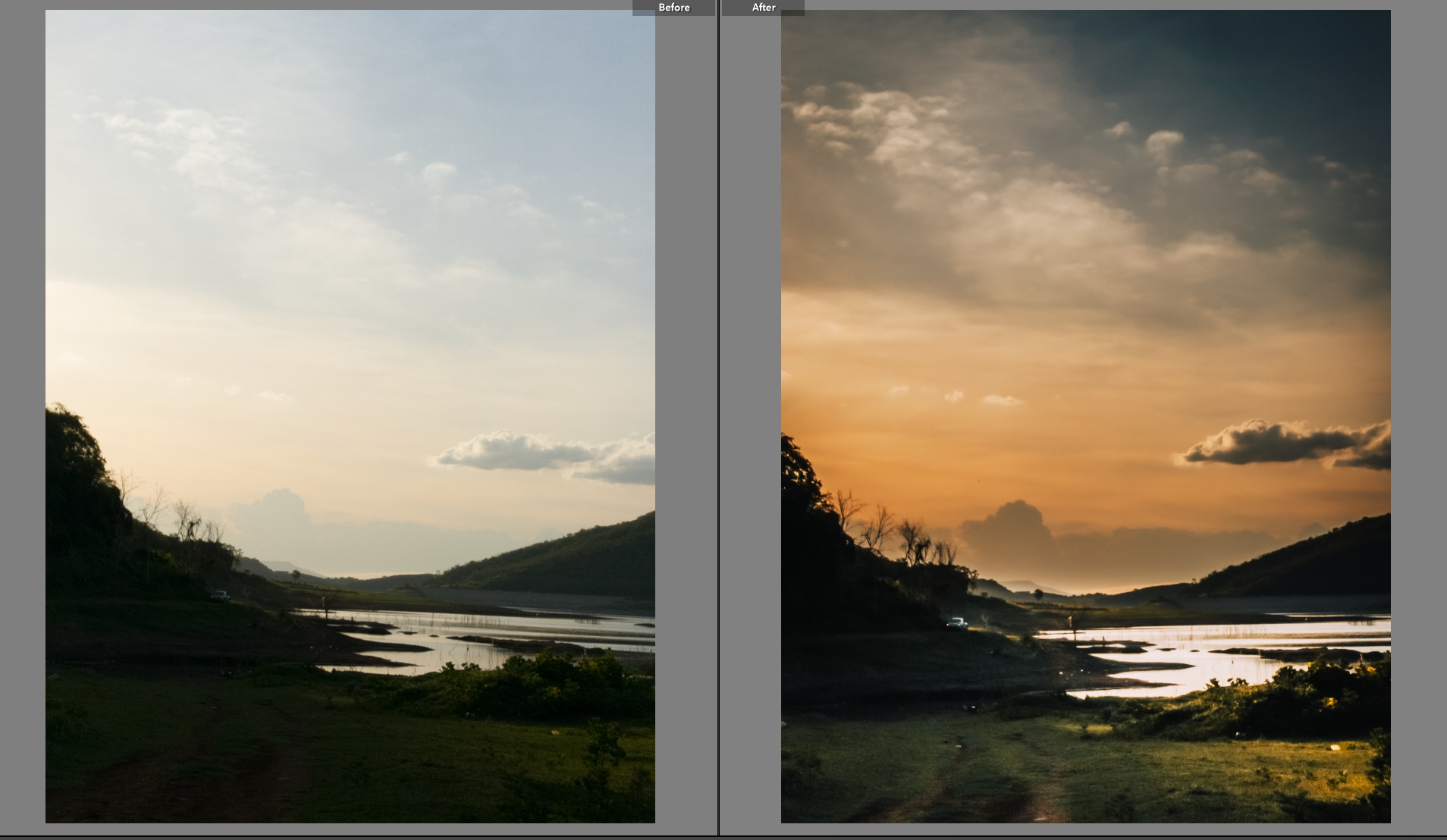Click the After label tab

(x=763, y=8)
